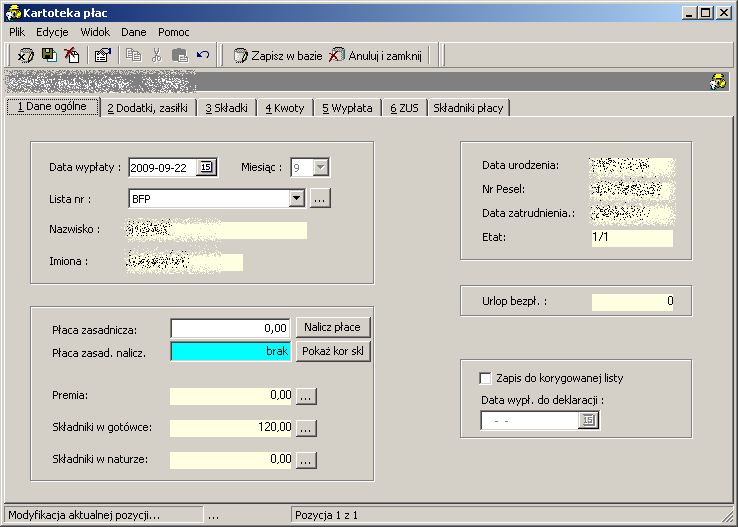The image size is (738, 527).
Task: Switch to 3 Składki tab
Action: 226,108
